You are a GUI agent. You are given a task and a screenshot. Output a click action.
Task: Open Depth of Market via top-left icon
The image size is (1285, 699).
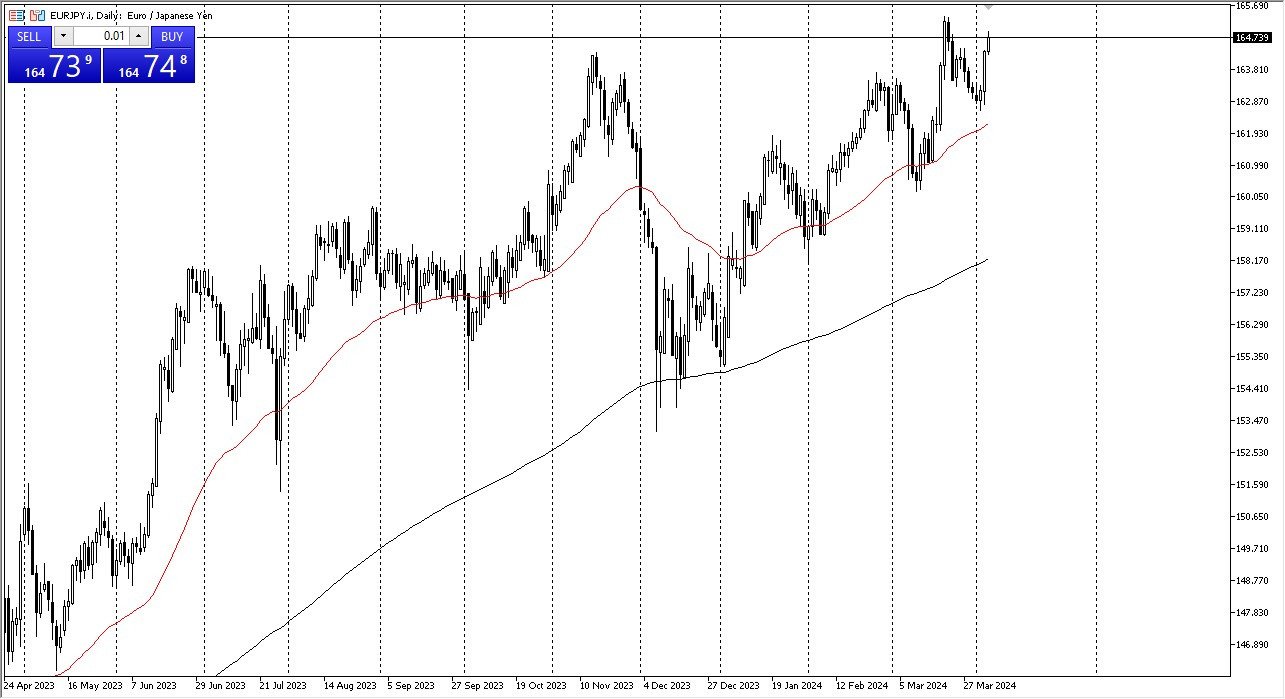point(16,15)
